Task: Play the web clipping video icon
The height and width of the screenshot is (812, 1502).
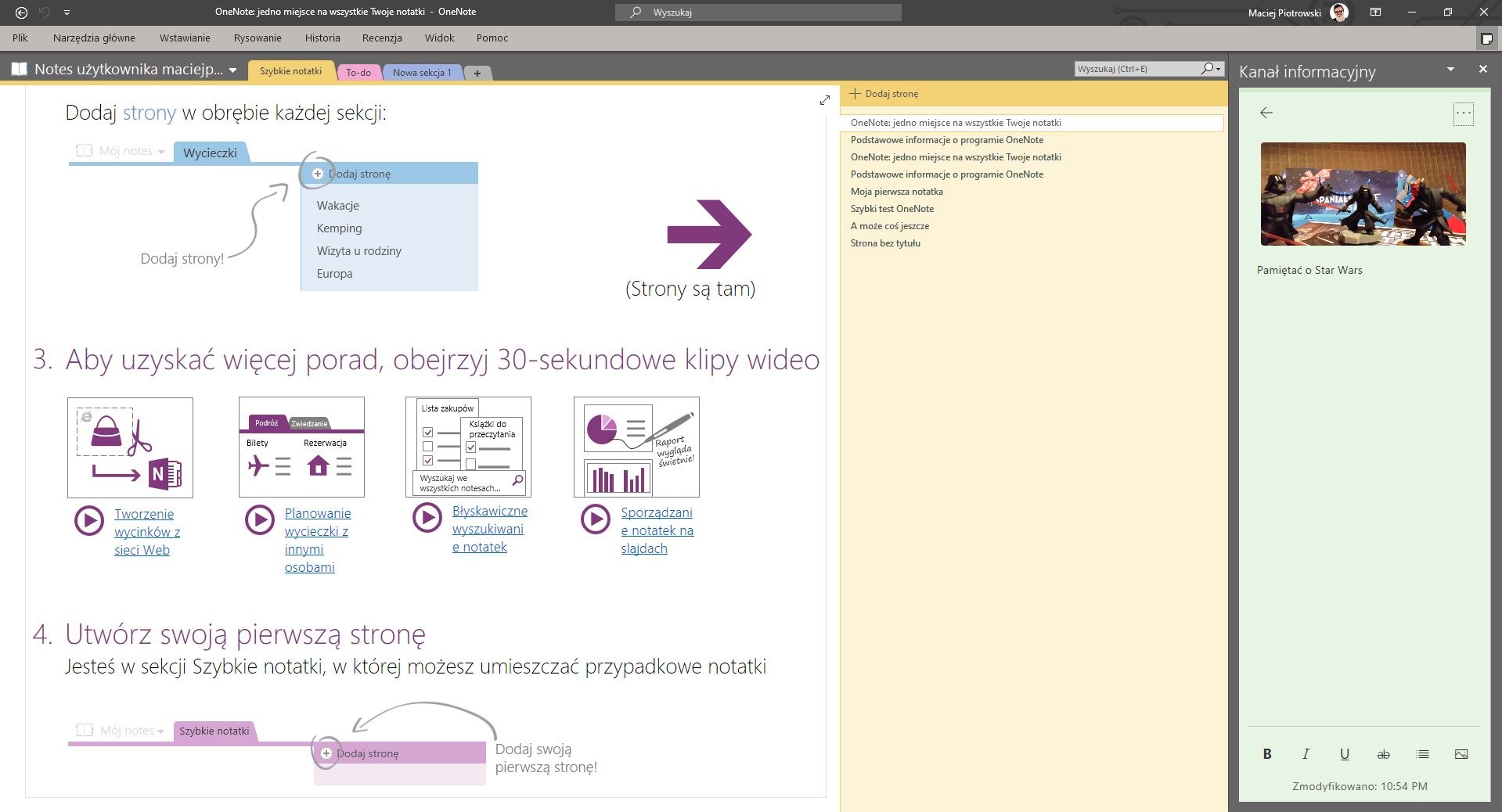Action: 89,520
